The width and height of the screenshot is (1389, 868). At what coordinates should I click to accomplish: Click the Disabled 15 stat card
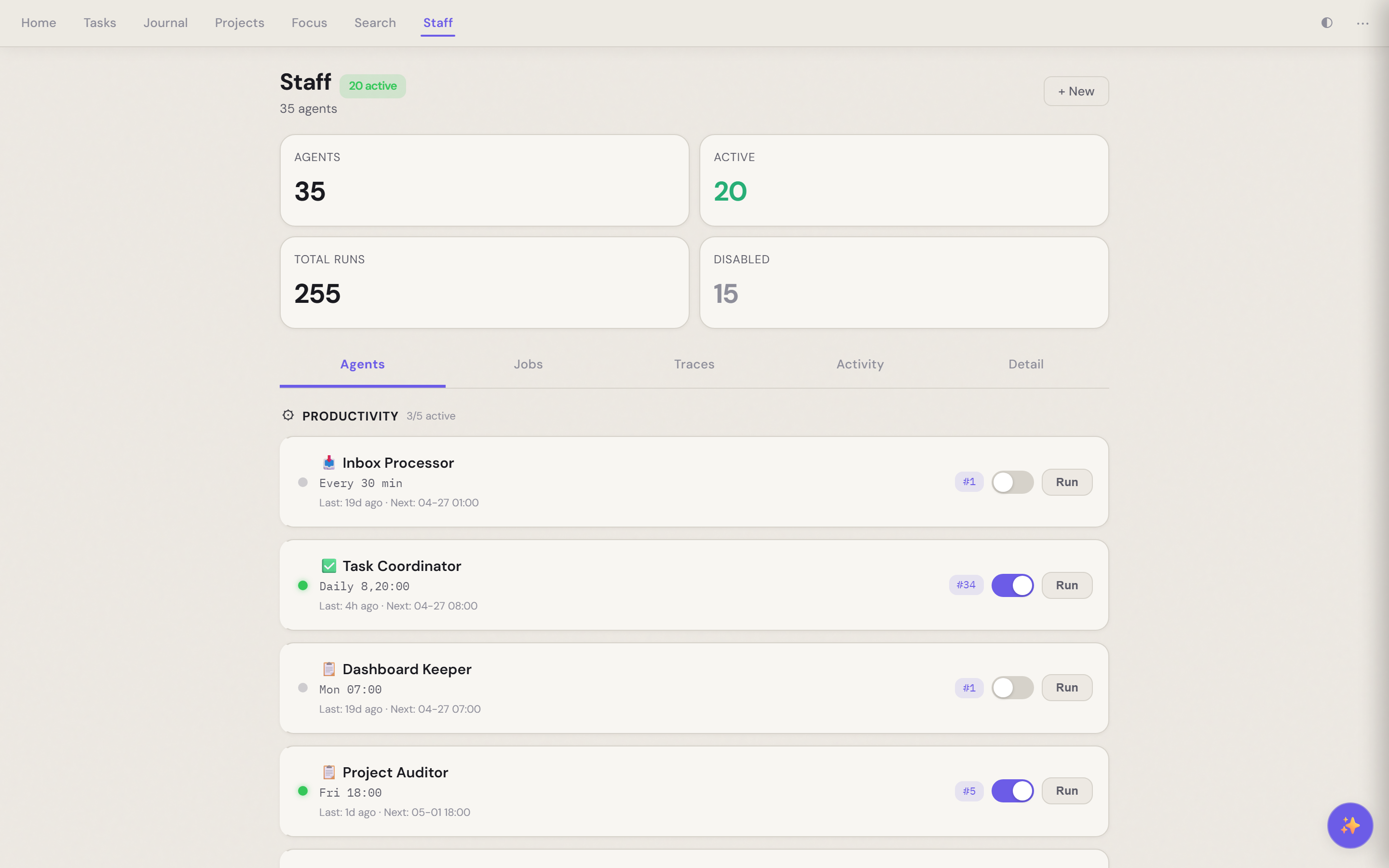(904, 283)
